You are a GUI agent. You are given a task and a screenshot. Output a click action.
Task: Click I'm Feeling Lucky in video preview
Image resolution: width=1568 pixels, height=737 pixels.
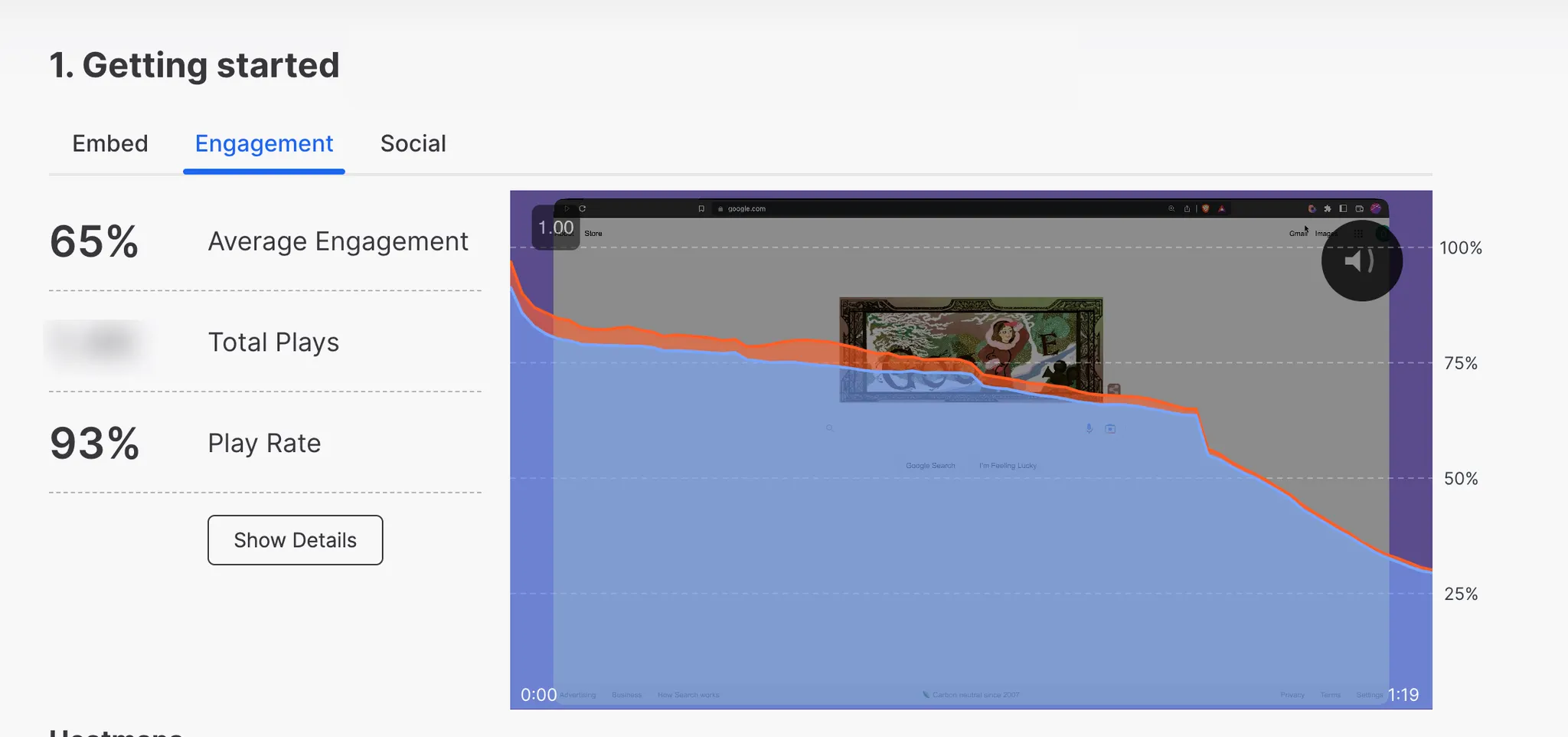pyautogui.click(x=1008, y=466)
